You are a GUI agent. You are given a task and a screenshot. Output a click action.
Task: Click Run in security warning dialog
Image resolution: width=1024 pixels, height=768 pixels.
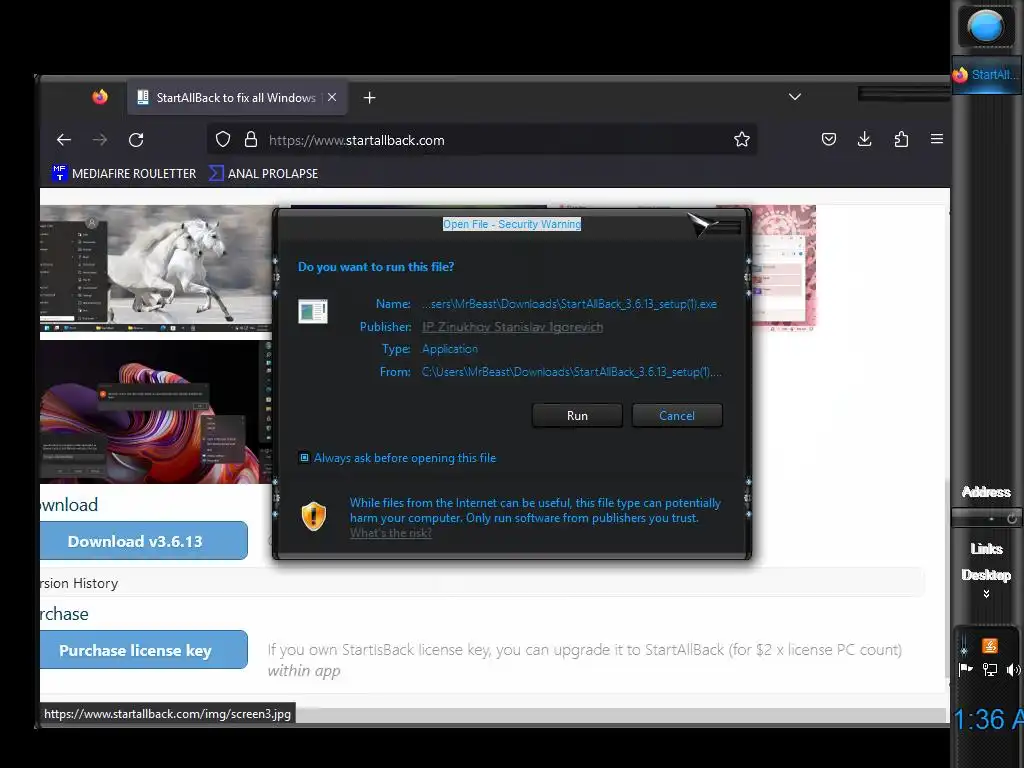577,415
